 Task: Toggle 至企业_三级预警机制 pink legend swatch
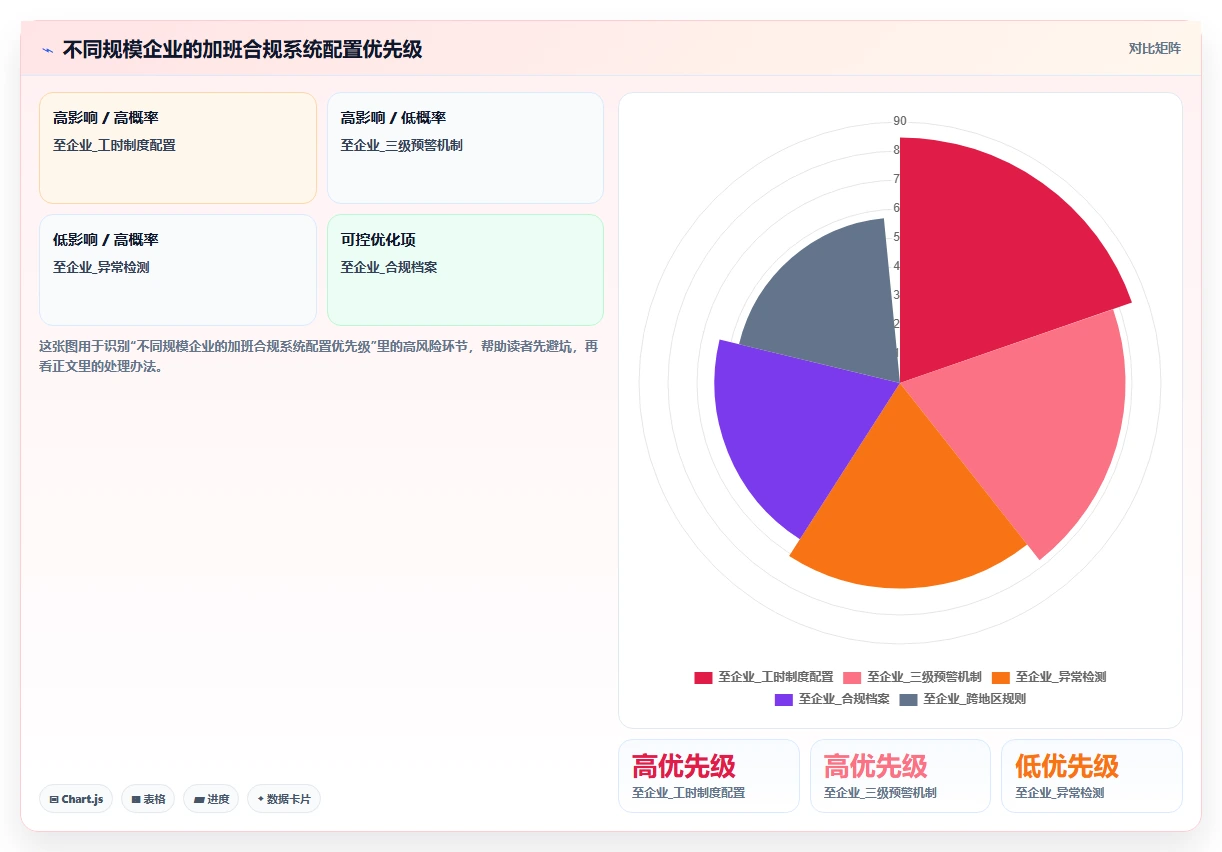[x=852, y=677]
